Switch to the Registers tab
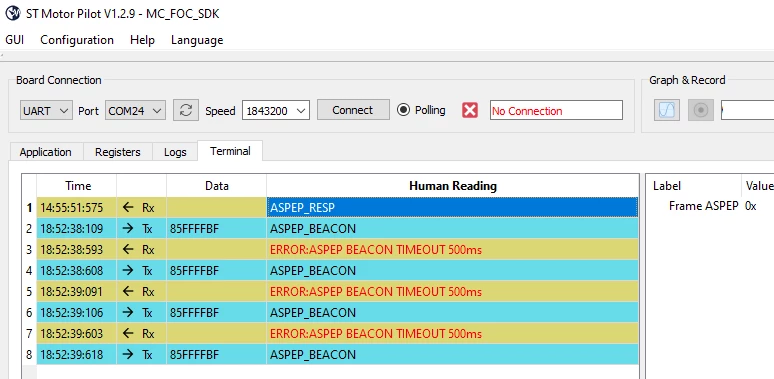 pos(117,152)
